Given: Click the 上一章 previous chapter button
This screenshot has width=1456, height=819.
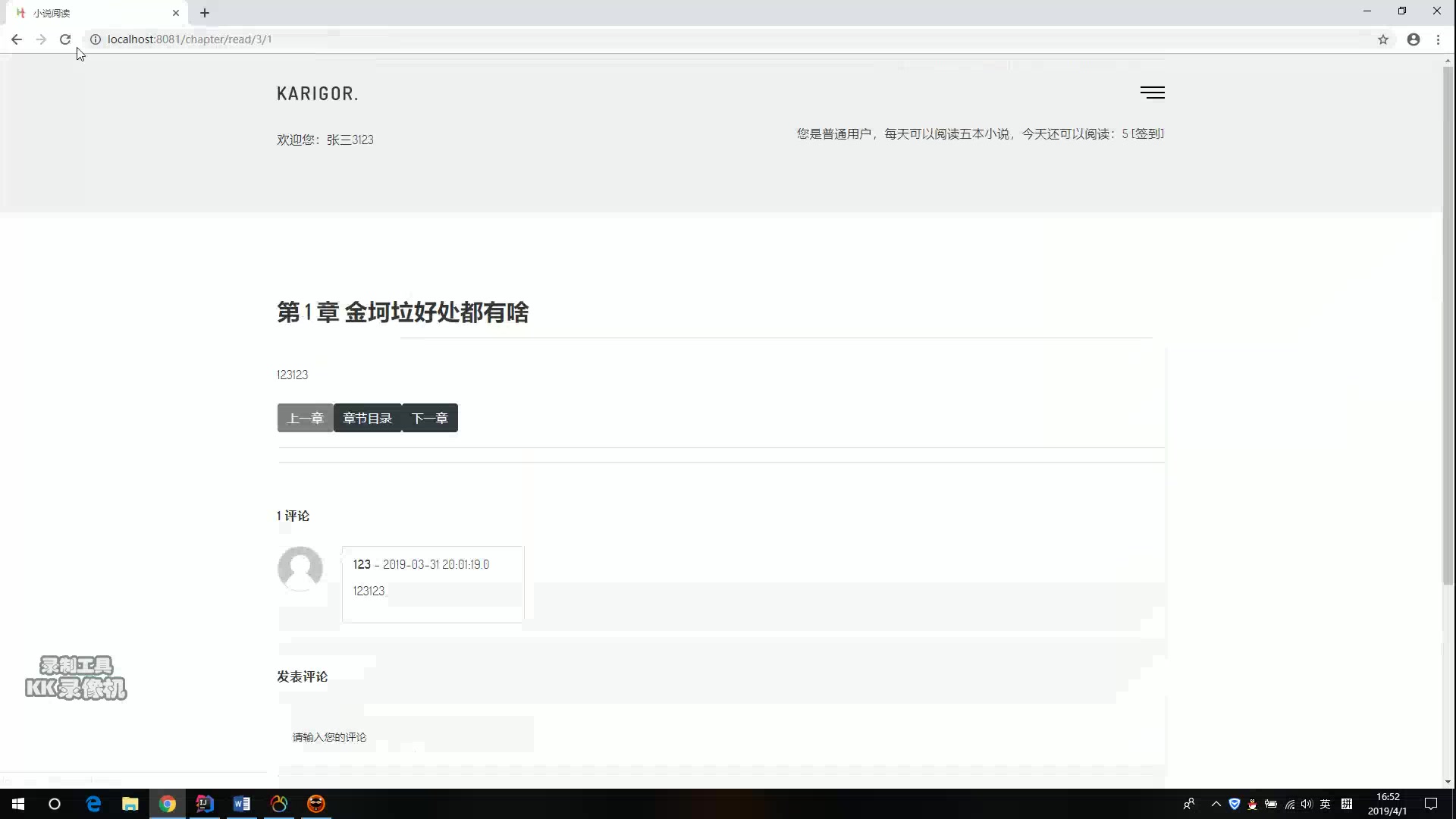Looking at the screenshot, I should (x=305, y=418).
